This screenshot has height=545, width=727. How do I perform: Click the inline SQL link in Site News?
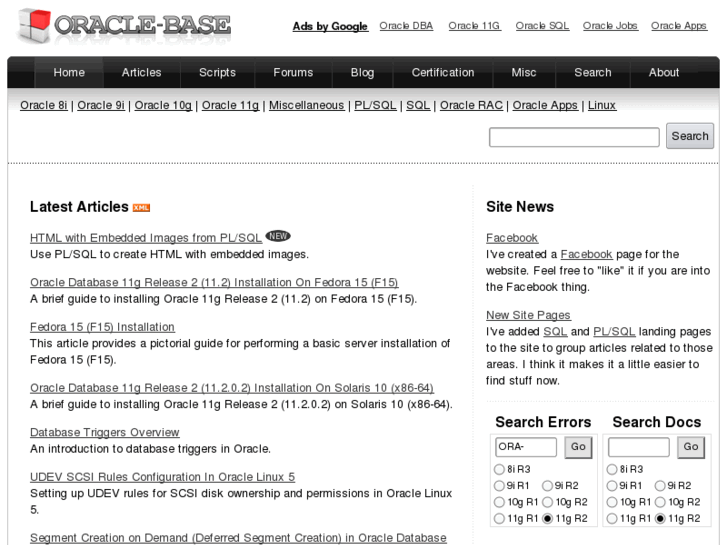(x=555, y=331)
